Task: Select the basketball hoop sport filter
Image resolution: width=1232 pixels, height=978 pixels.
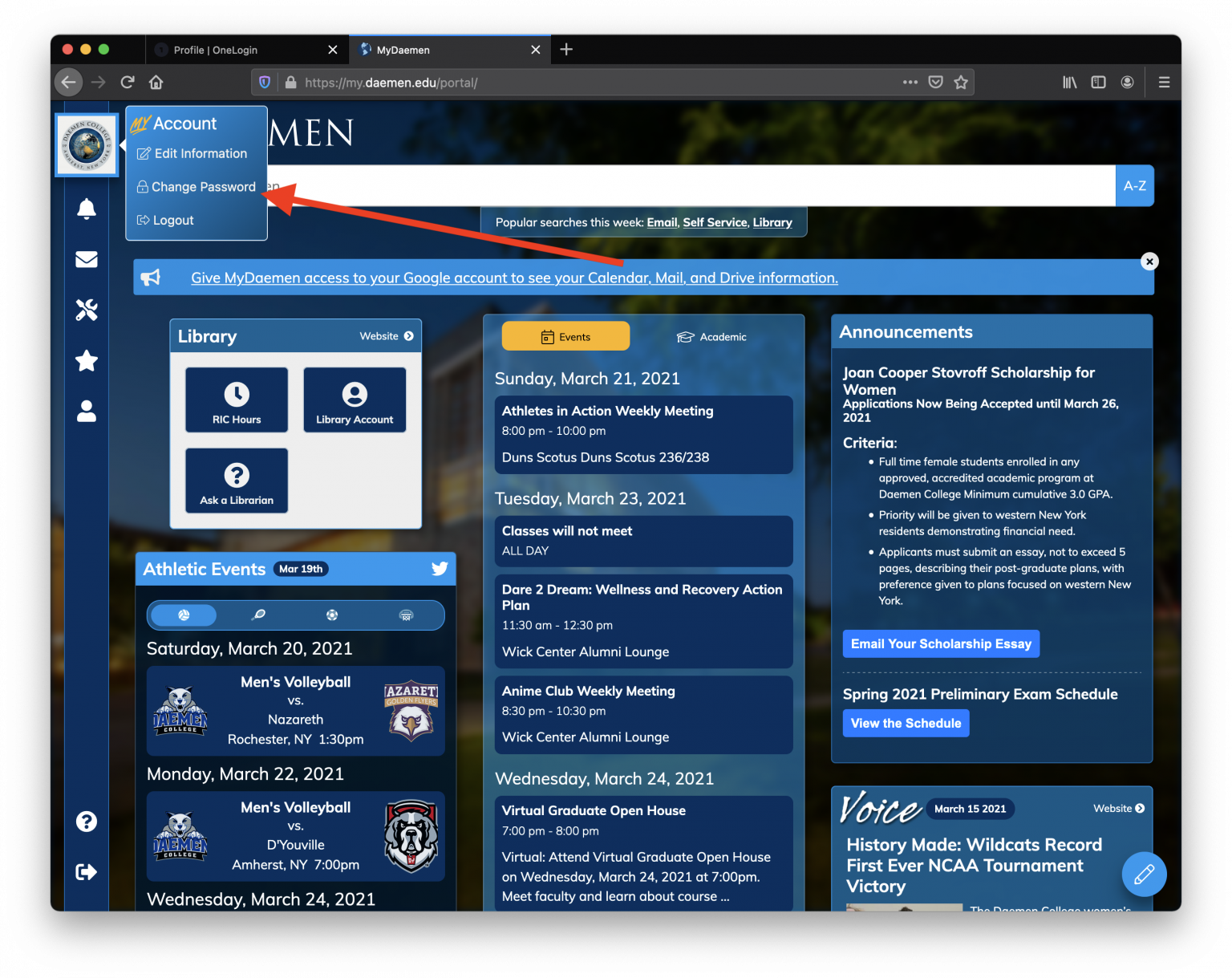Action: coord(406,615)
